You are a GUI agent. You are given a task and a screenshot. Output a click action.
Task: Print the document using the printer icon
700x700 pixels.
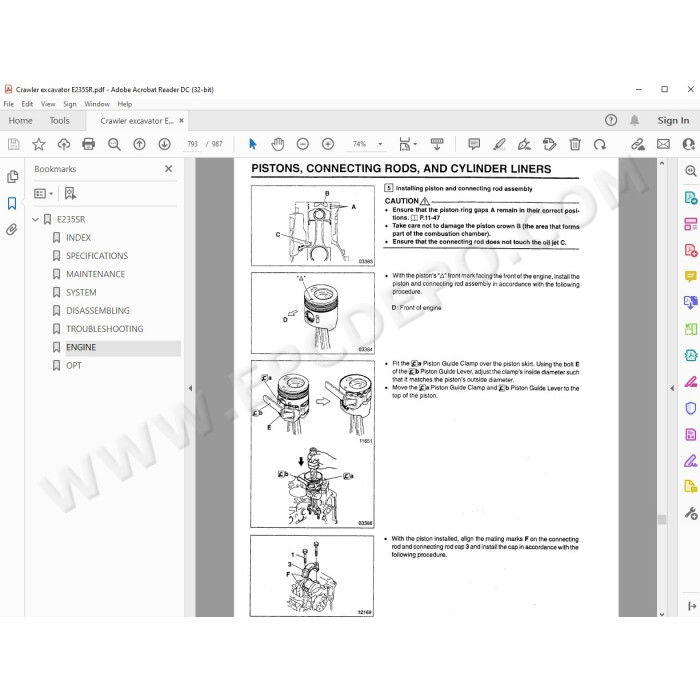click(x=89, y=144)
